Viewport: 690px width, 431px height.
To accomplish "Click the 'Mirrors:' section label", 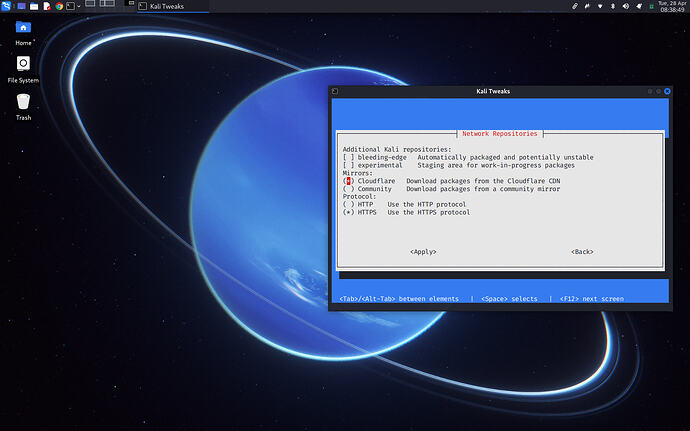I will coord(358,173).
